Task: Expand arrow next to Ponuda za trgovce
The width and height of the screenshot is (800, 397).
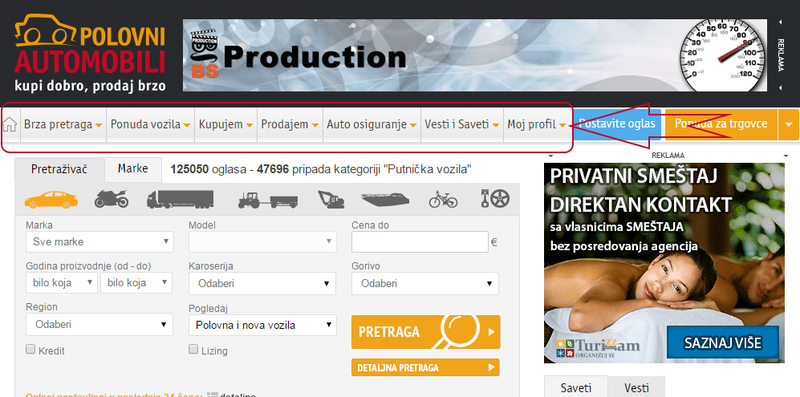Action: [x=789, y=125]
